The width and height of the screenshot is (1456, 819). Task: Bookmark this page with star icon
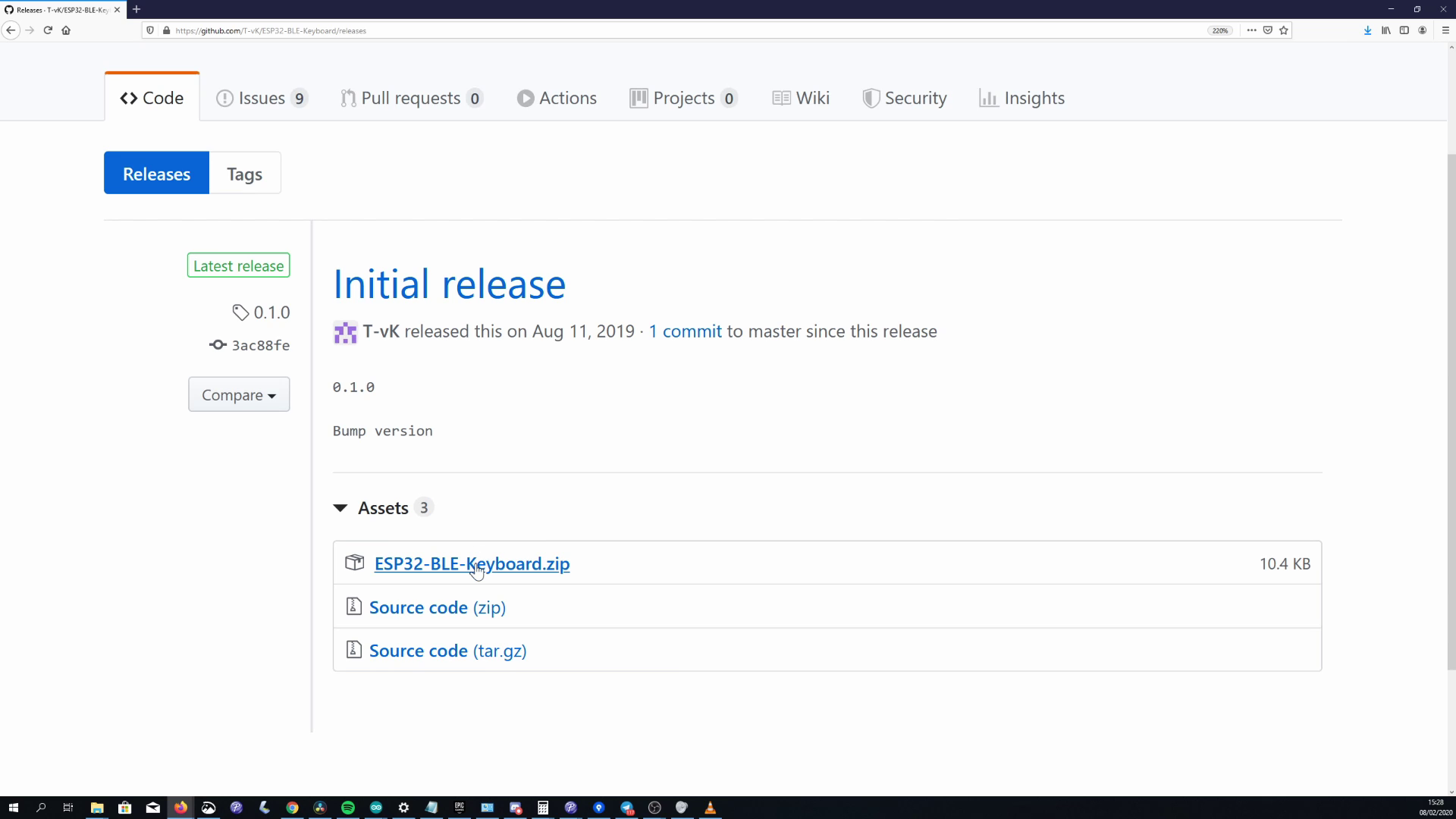(1284, 30)
